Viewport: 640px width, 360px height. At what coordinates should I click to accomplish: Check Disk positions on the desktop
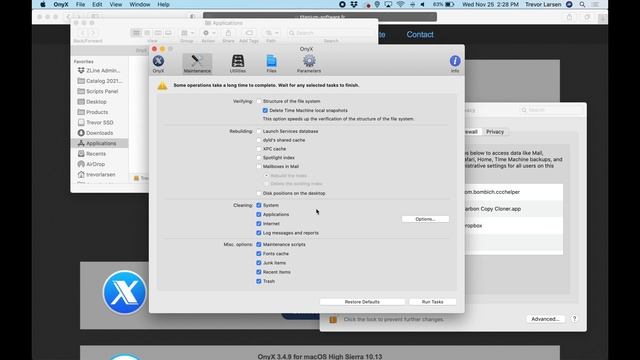point(259,193)
